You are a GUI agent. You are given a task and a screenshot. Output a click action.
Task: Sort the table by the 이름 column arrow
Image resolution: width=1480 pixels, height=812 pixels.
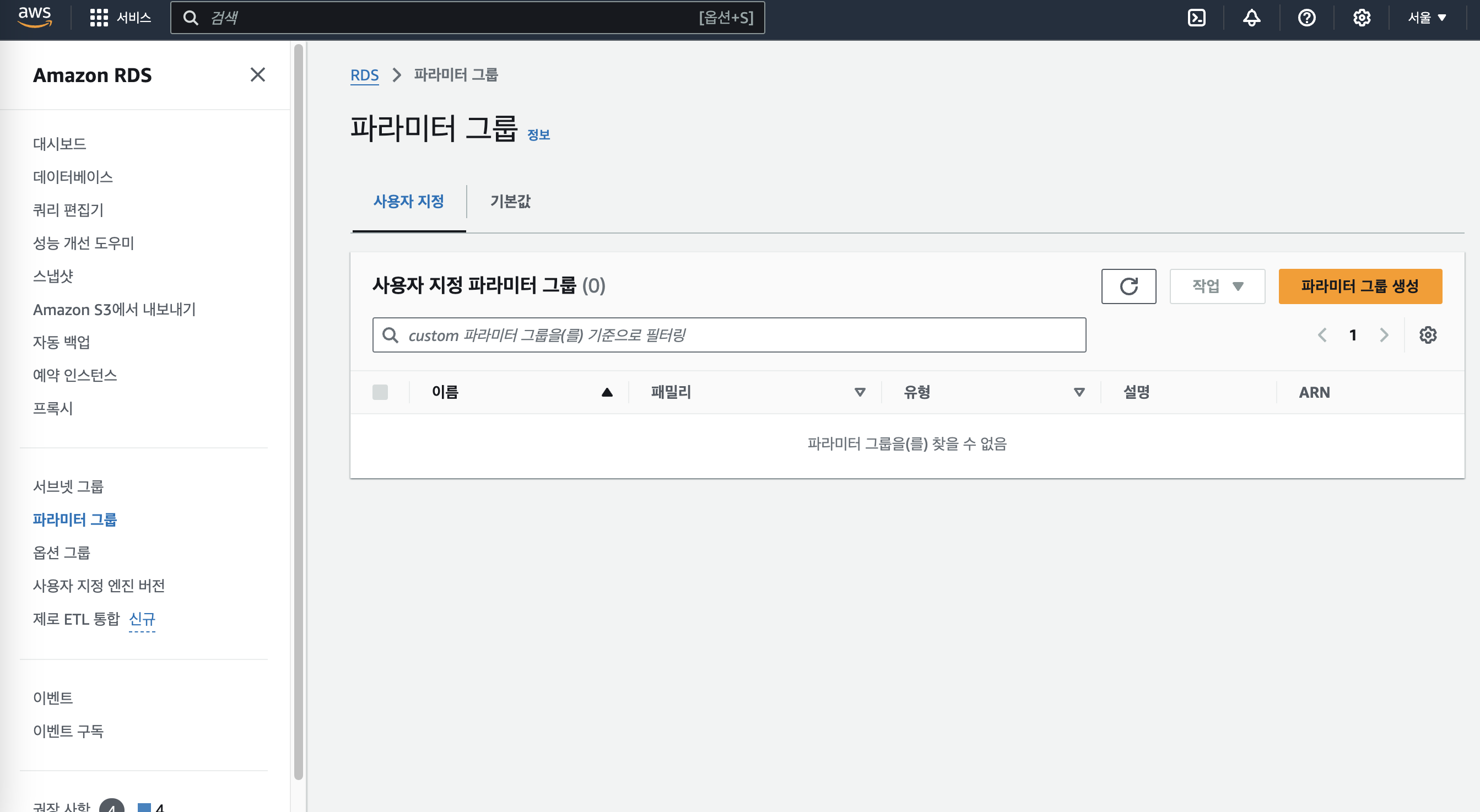click(x=607, y=392)
